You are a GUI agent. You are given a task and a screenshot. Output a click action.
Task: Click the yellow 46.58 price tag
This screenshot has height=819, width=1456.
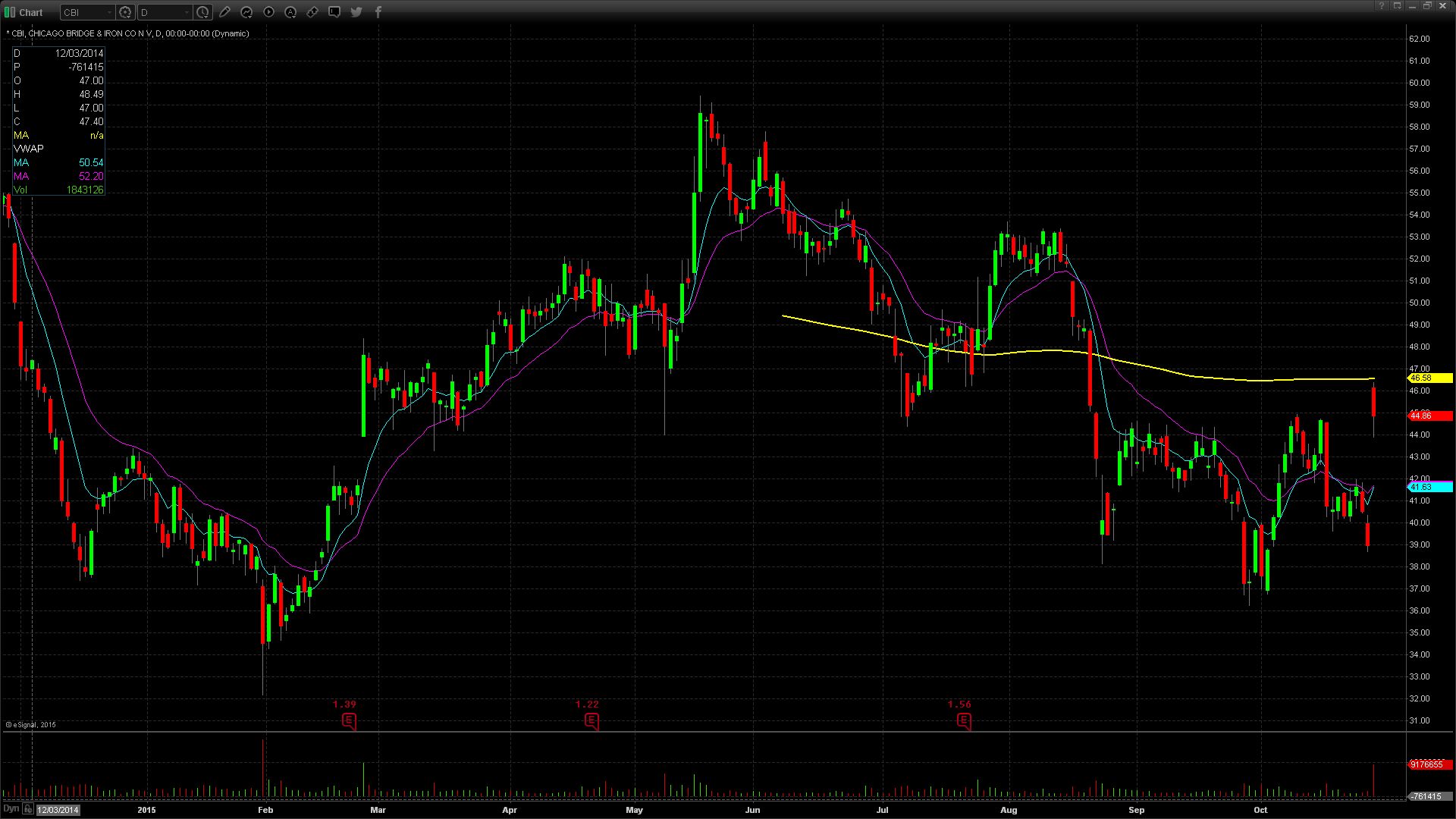pyautogui.click(x=1430, y=378)
